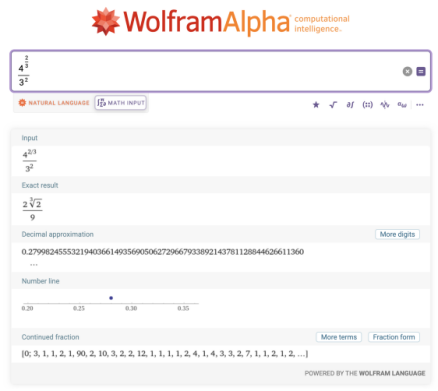Show More digits of decimal approximation

coord(397,234)
